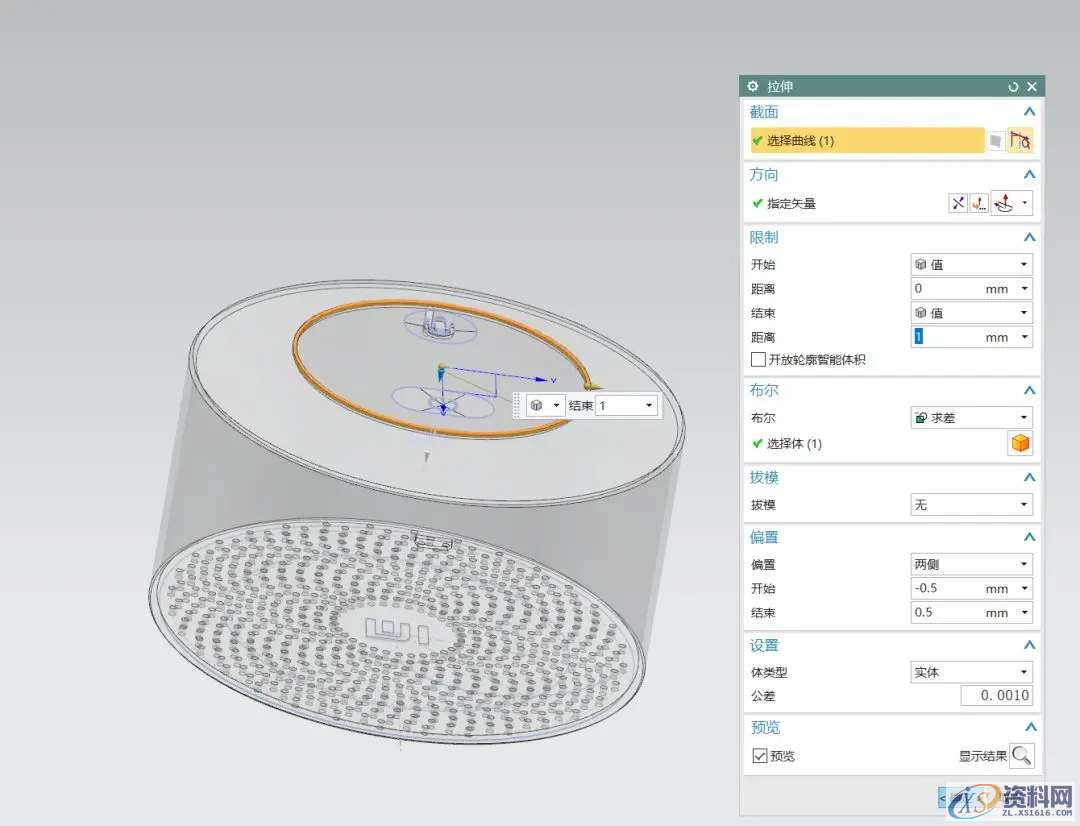Image resolution: width=1080 pixels, height=826 pixels.
Task: Open dialog settings gear next to 拉伸
Action: pyautogui.click(x=753, y=87)
